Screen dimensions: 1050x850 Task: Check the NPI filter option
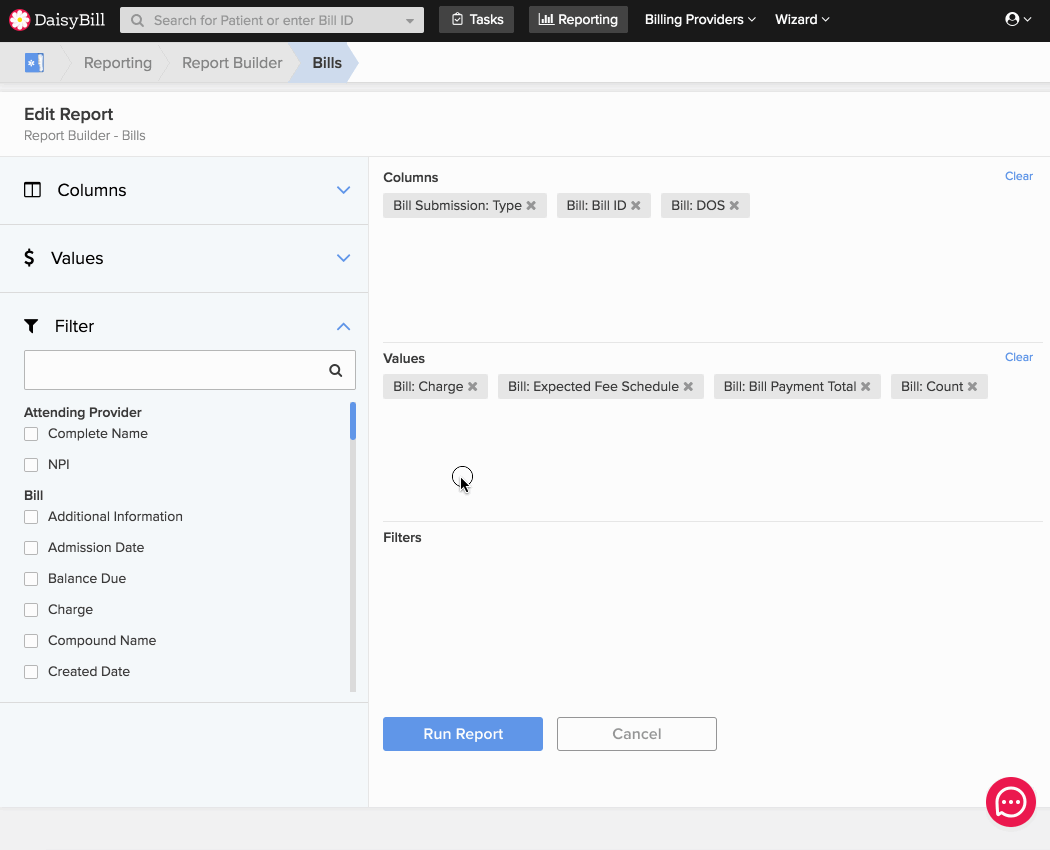[30, 464]
